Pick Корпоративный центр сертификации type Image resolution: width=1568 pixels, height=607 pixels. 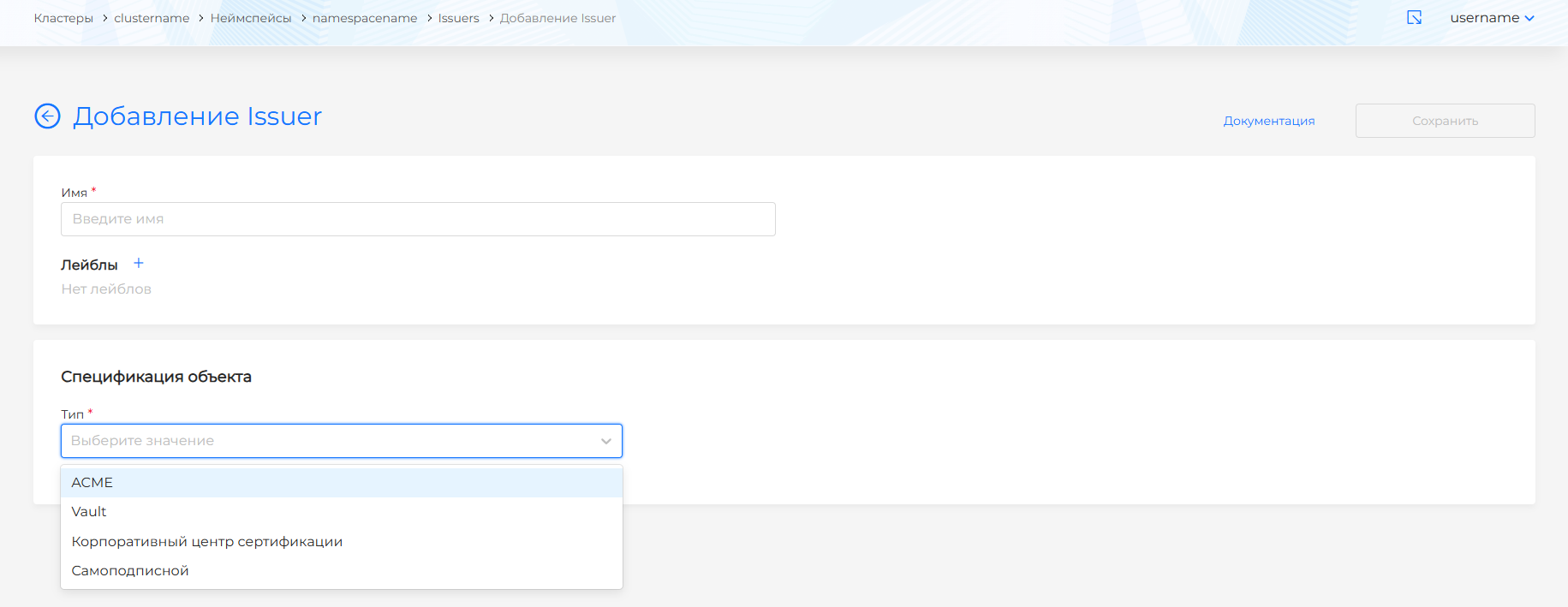[x=206, y=542]
